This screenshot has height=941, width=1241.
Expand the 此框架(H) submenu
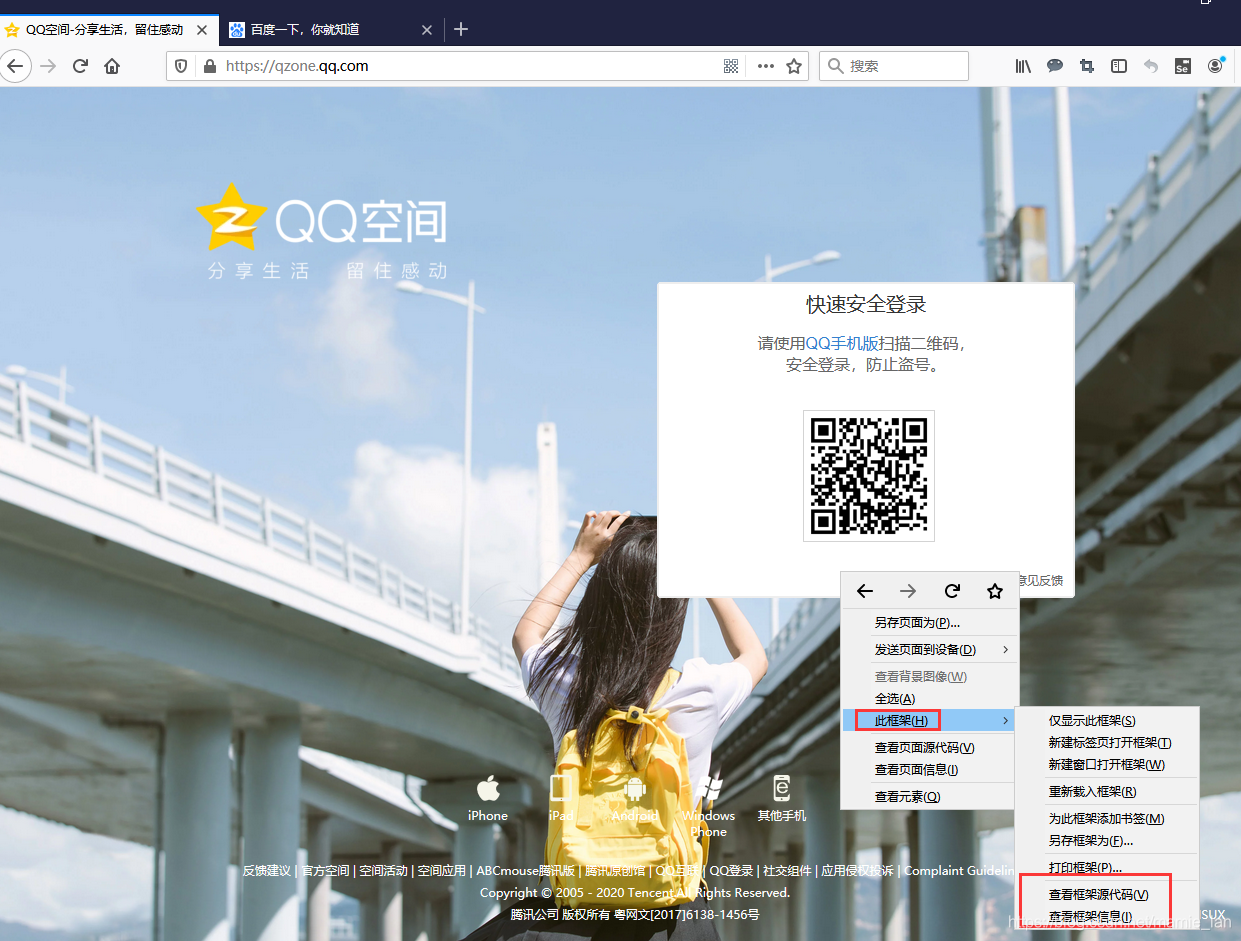[930, 720]
